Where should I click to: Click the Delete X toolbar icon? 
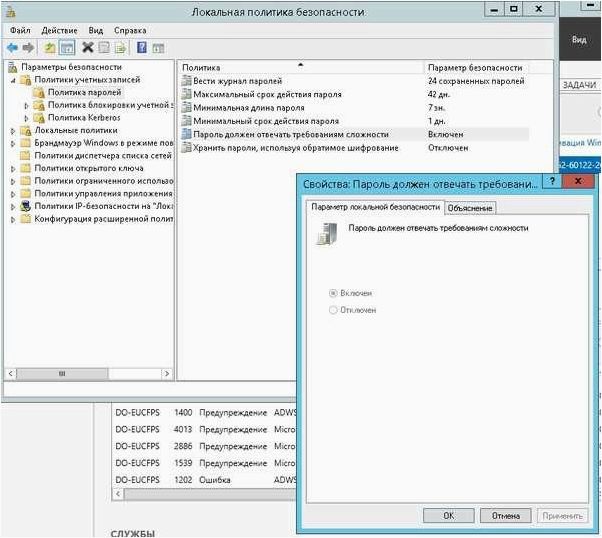coord(88,48)
